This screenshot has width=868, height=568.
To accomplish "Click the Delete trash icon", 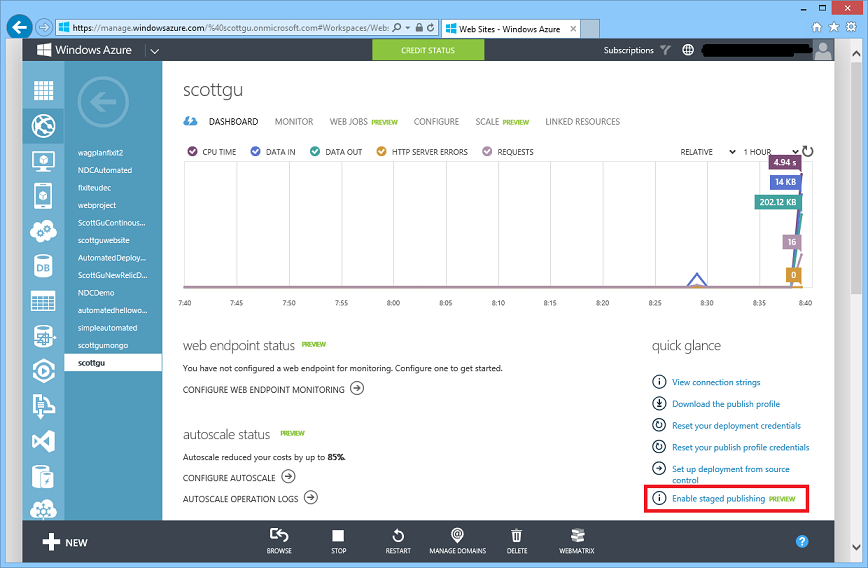I will [x=516, y=537].
